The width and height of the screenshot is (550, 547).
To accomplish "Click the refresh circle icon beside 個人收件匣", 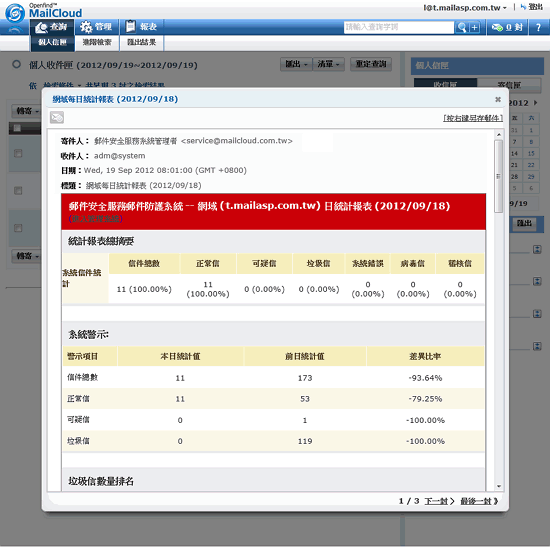I will 16,64.
